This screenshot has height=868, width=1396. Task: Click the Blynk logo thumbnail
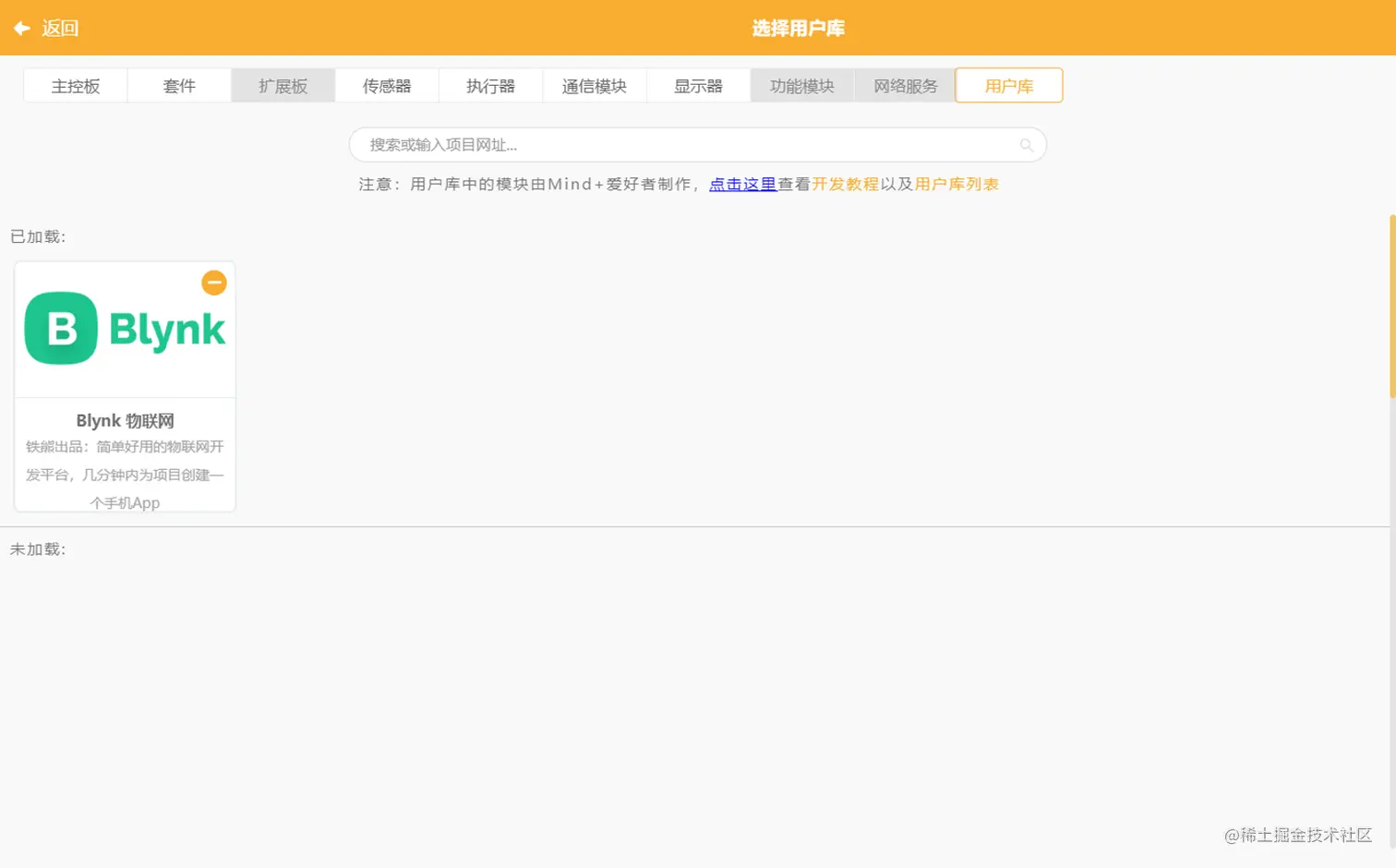(125, 329)
